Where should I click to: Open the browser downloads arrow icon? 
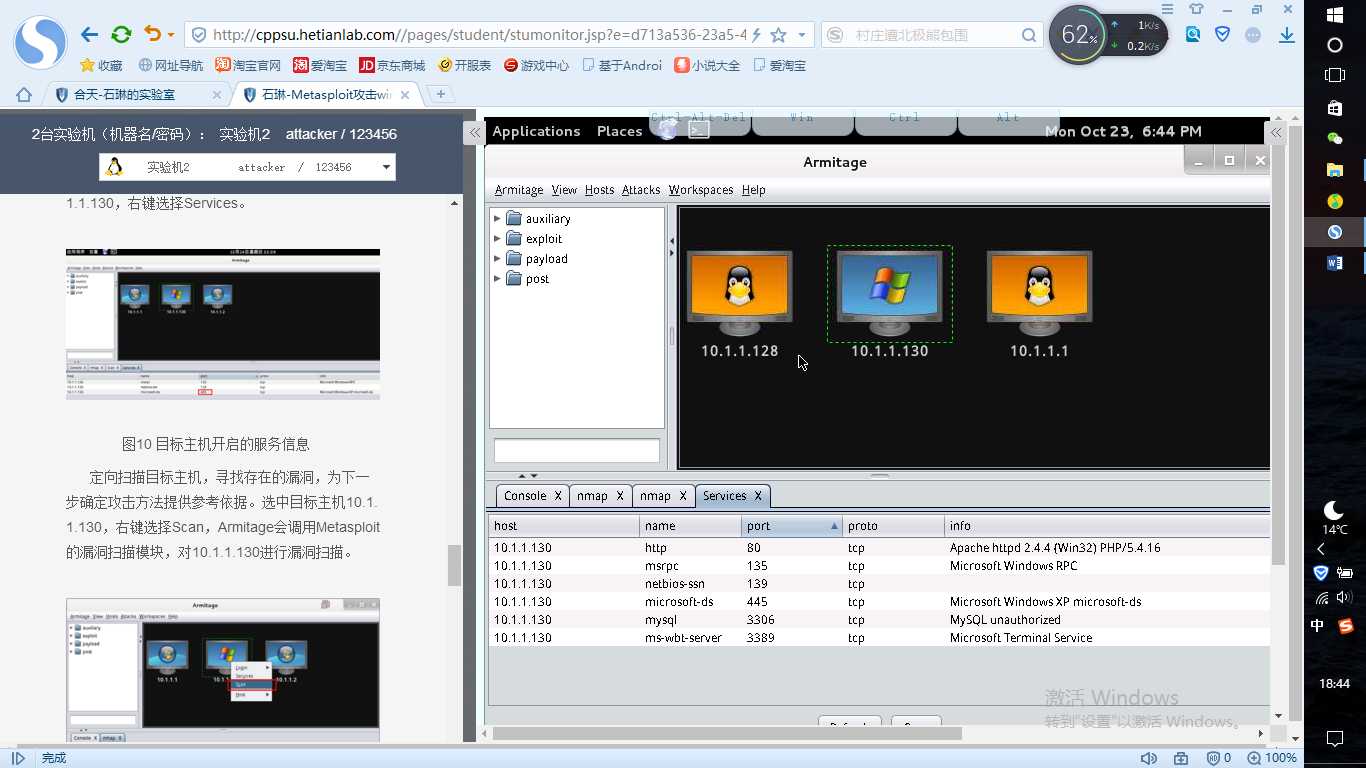[1287, 35]
